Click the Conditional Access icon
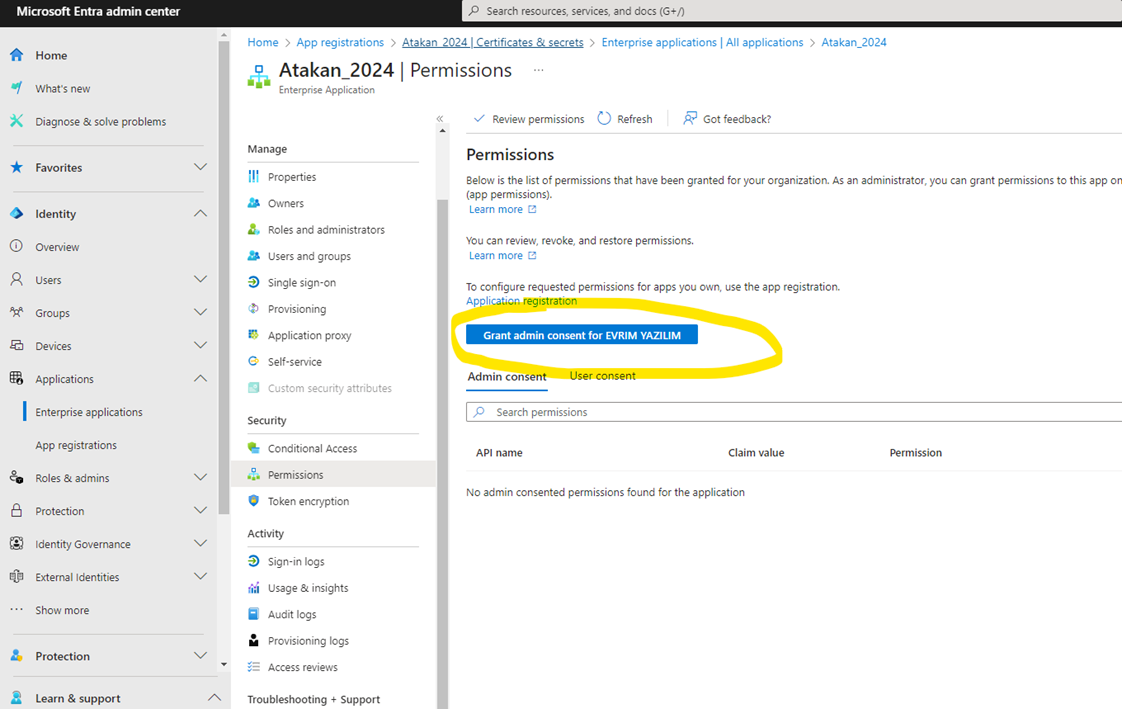This screenshot has width=1122, height=709. (253, 448)
